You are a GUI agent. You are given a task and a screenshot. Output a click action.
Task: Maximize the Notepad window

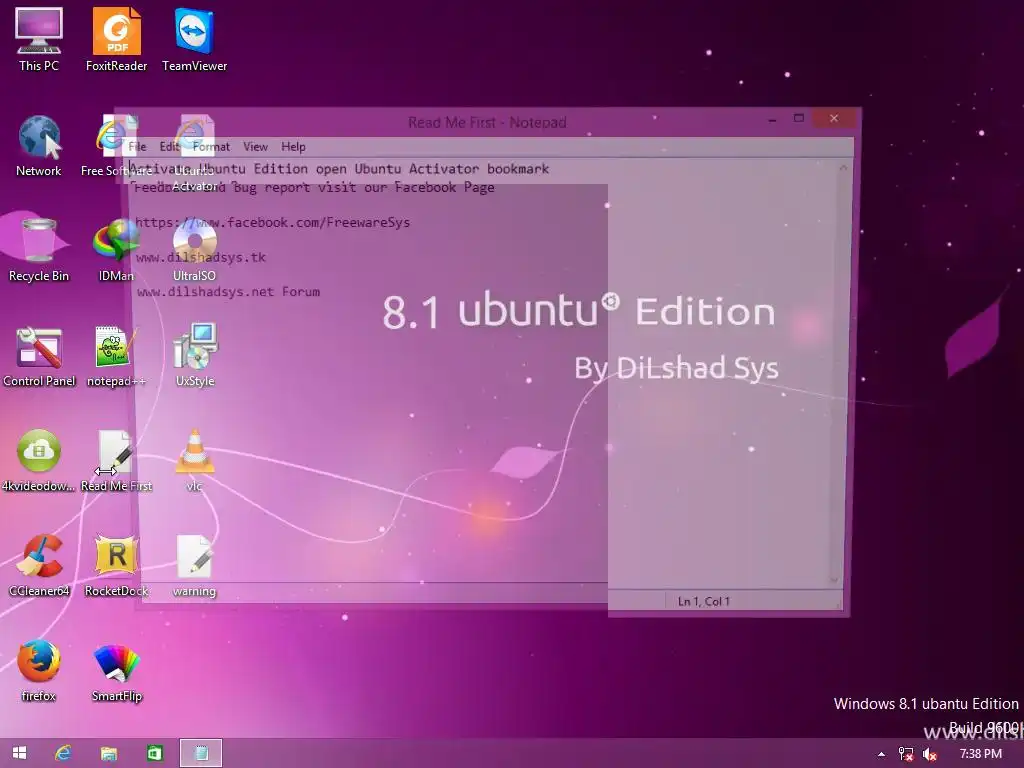[799, 118]
